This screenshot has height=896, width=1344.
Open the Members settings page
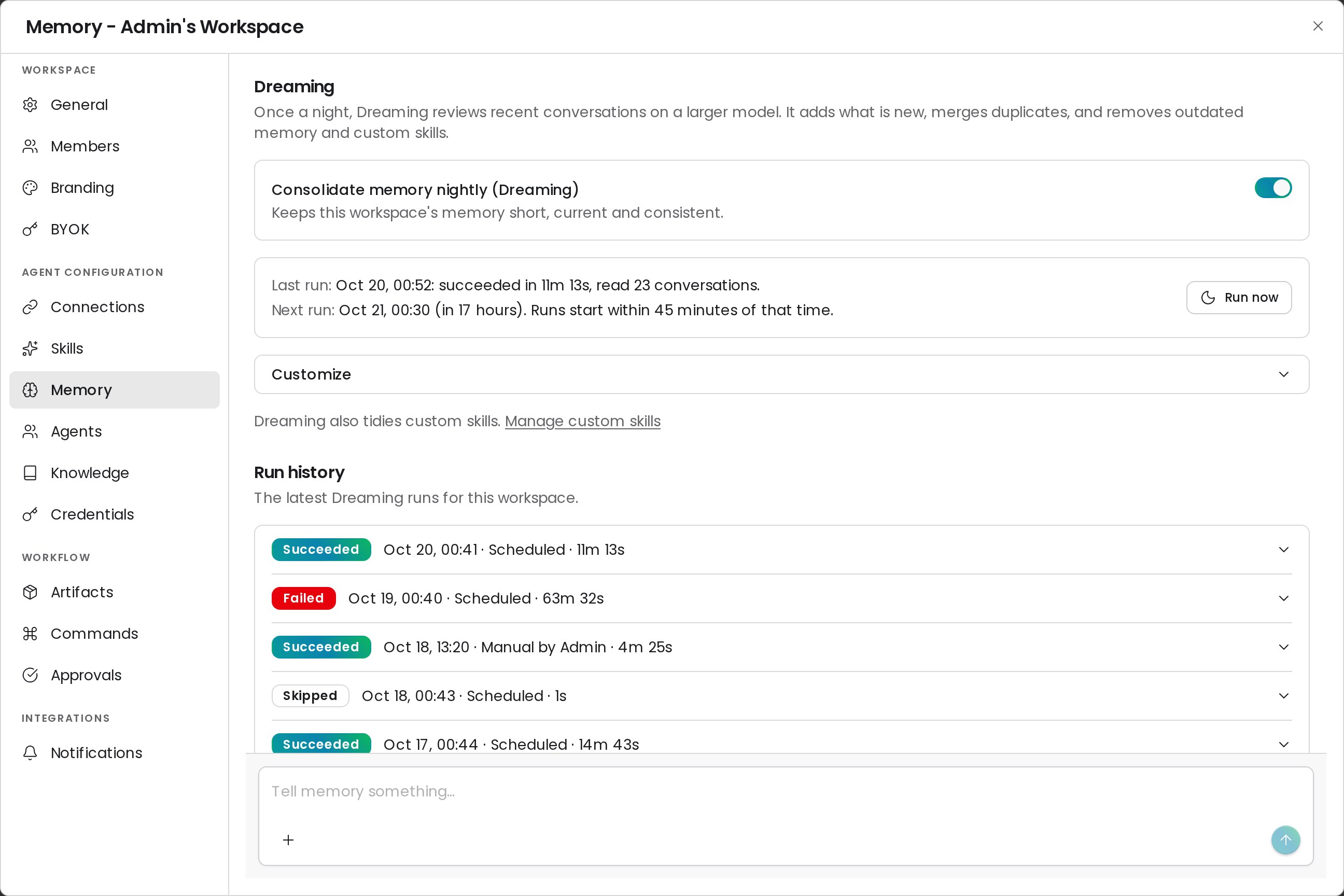pos(114,146)
